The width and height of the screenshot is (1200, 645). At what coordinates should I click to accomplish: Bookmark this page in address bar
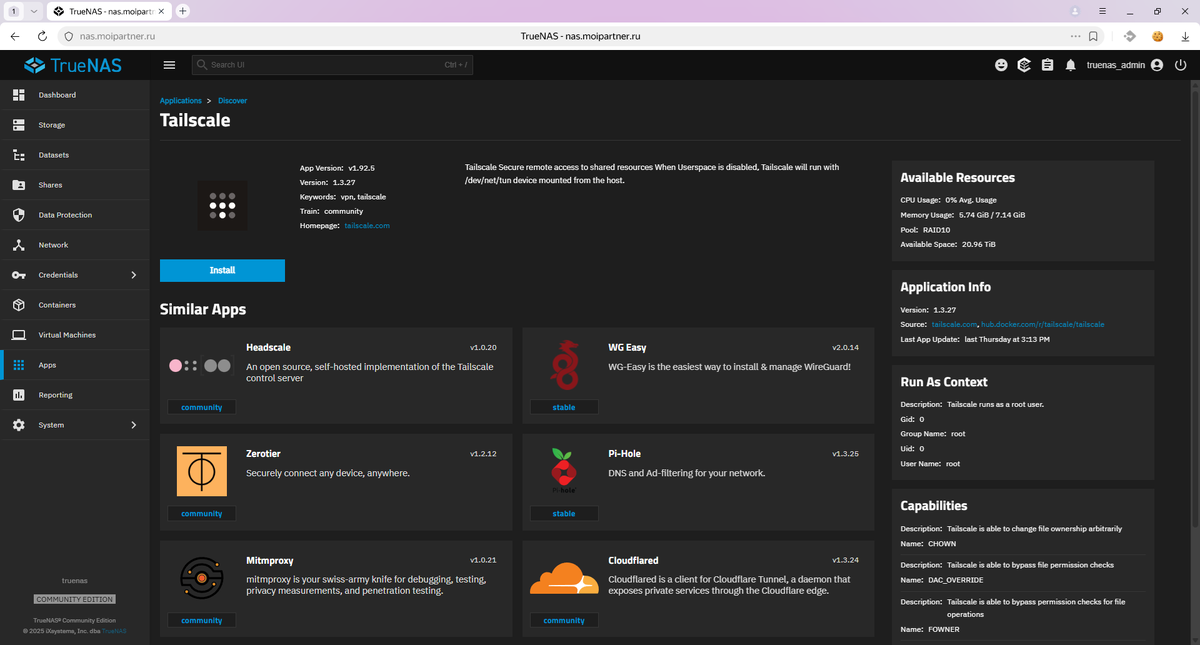pyautogui.click(x=1093, y=36)
